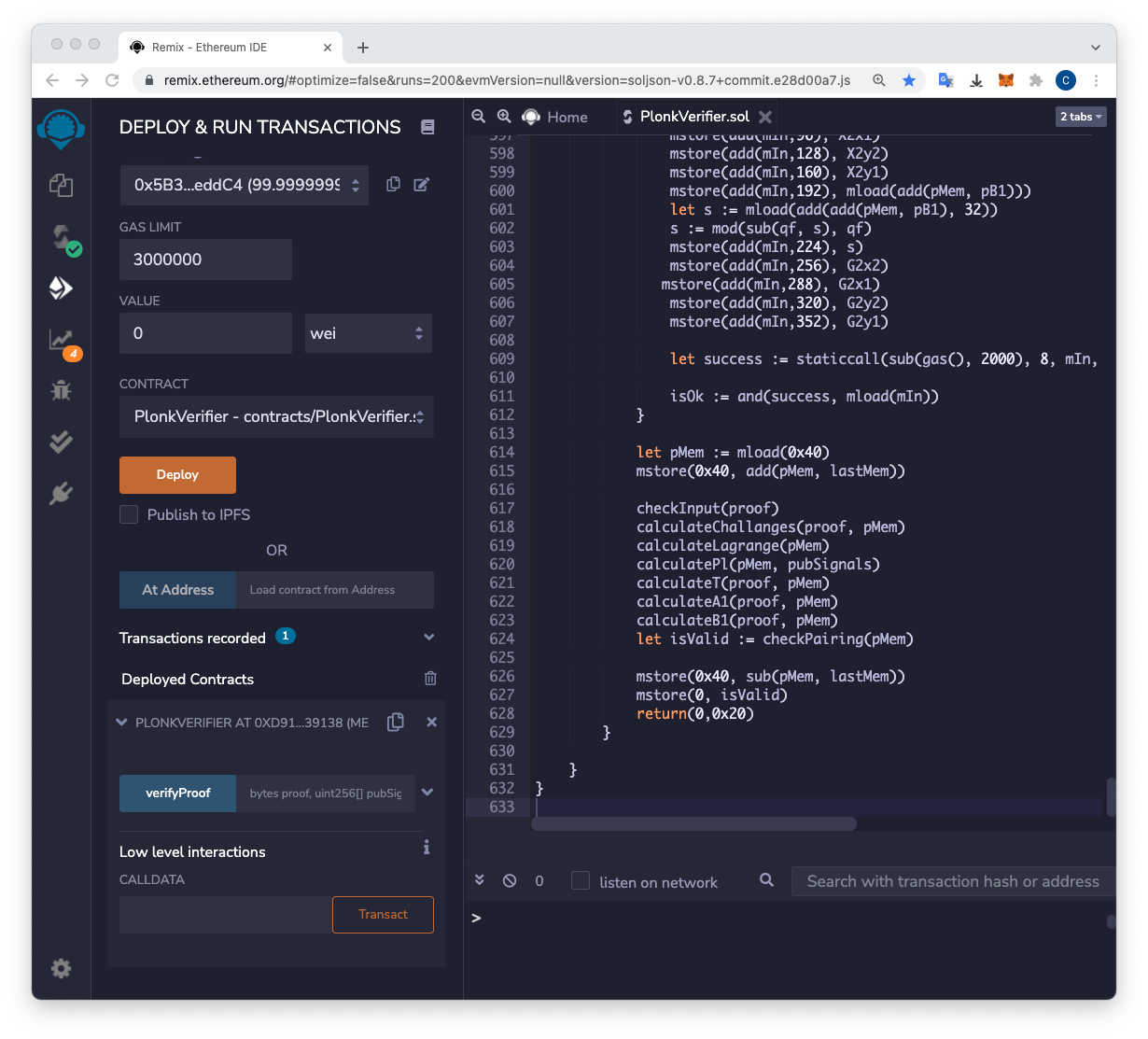
Task: Focus the VALUE amount input field
Action: [205, 333]
